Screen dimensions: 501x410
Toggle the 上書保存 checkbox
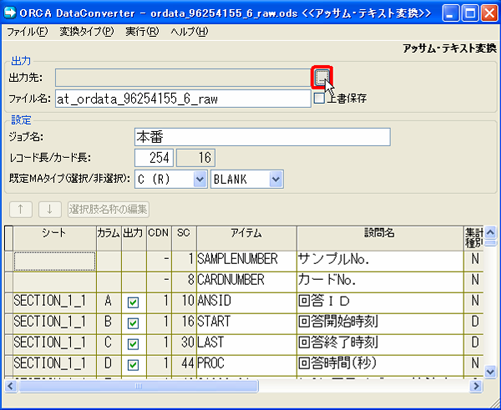[319, 98]
